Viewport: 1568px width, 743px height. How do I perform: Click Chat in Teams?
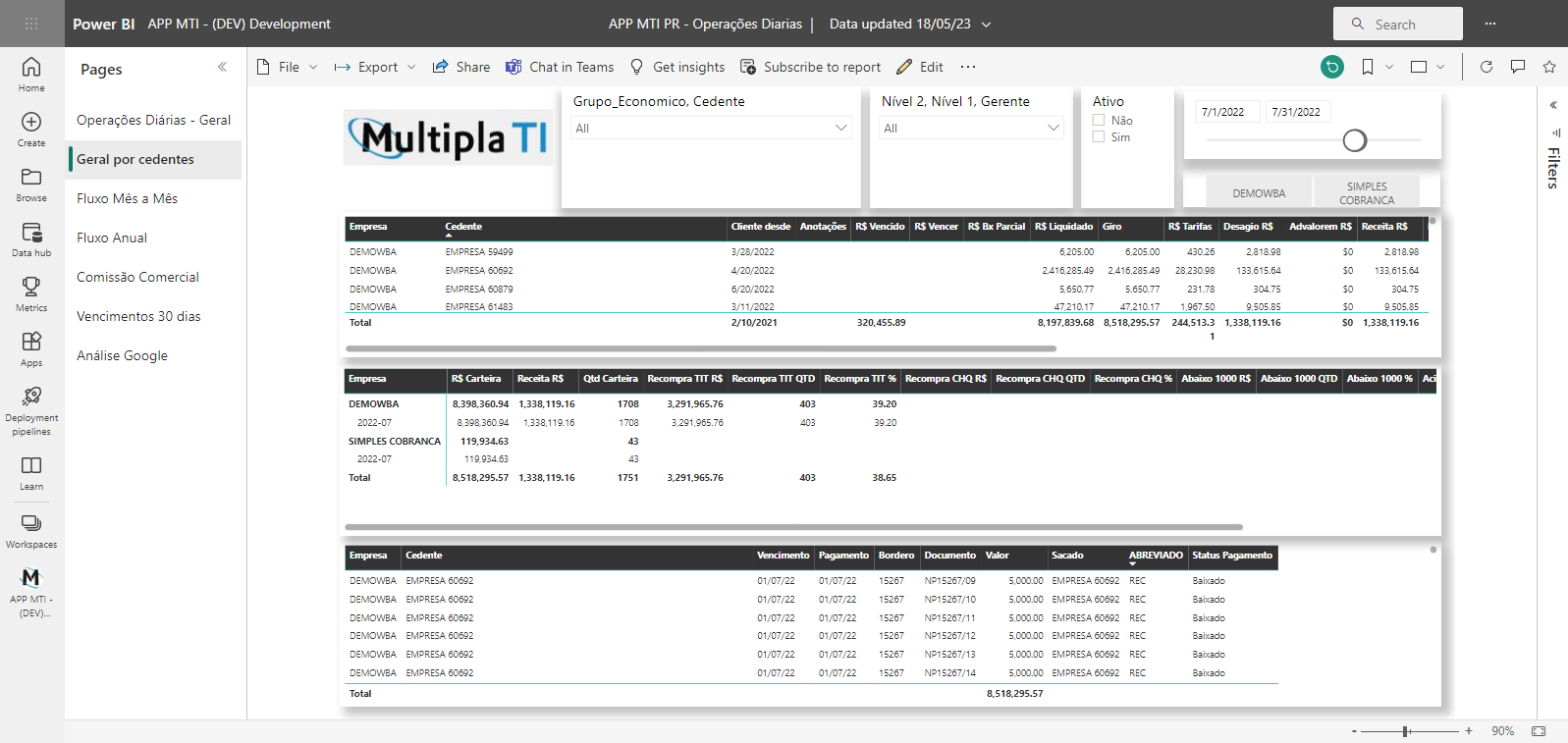coord(560,67)
